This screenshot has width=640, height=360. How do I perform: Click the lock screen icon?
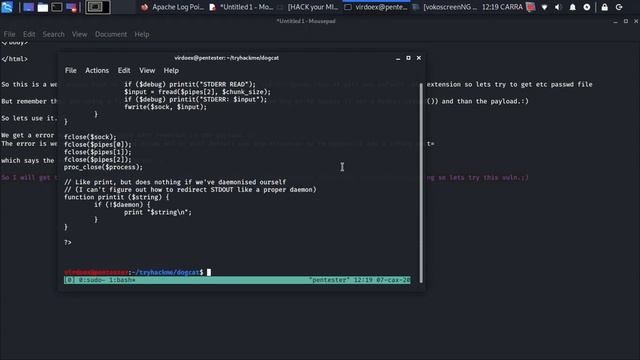pyautogui.click(x=604, y=7)
